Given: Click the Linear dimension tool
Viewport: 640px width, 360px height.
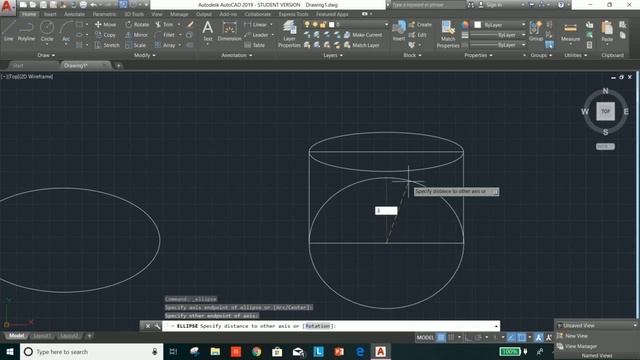Looking at the screenshot, I should [x=256, y=24].
